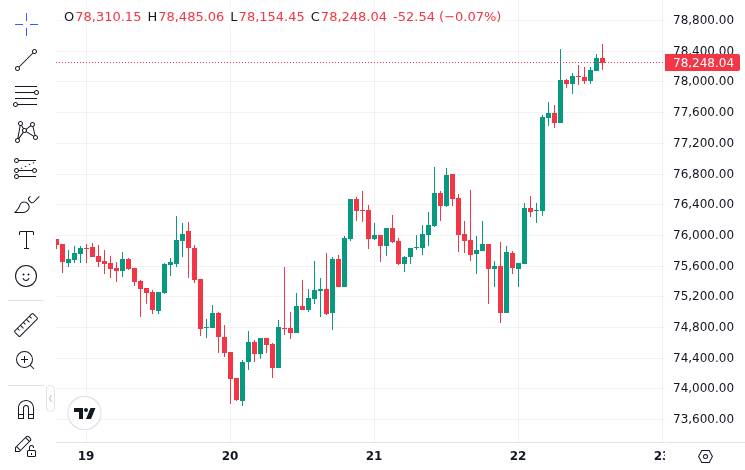The image size is (745, 470).
Task: Select the text annotation tool
Action: point(26,240)
